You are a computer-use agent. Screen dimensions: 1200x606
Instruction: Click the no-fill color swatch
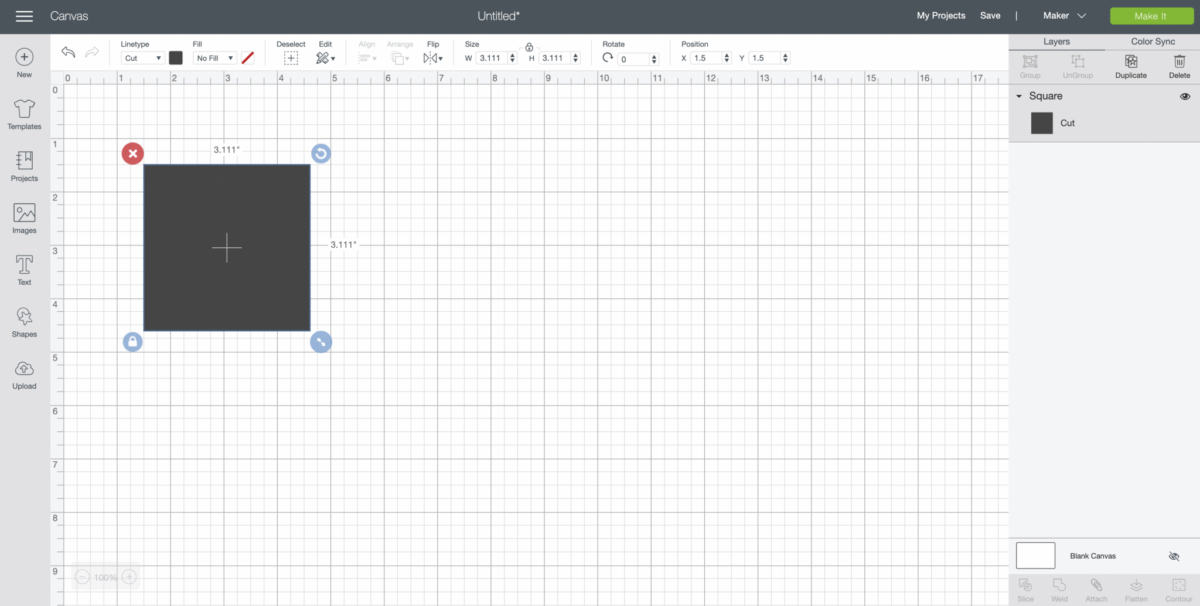point(247,58)
